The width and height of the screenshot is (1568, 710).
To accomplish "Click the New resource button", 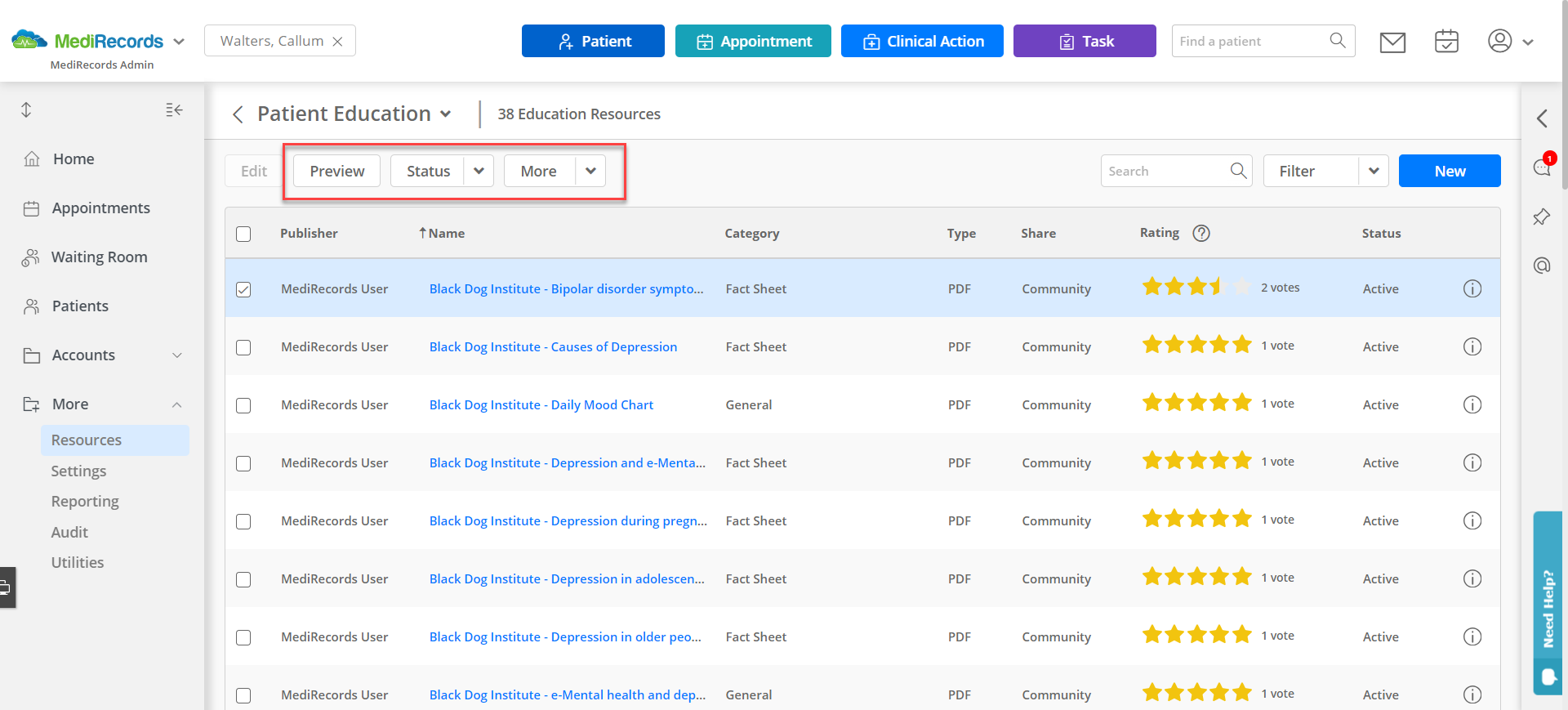I will pos(1450,171).
